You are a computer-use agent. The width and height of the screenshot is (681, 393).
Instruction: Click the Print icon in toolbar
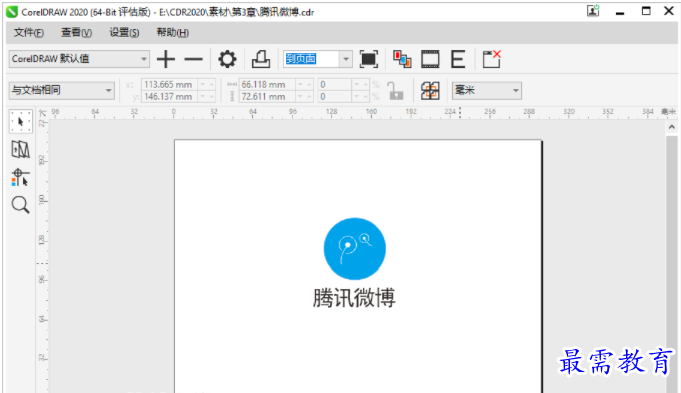tap(261, 59)
